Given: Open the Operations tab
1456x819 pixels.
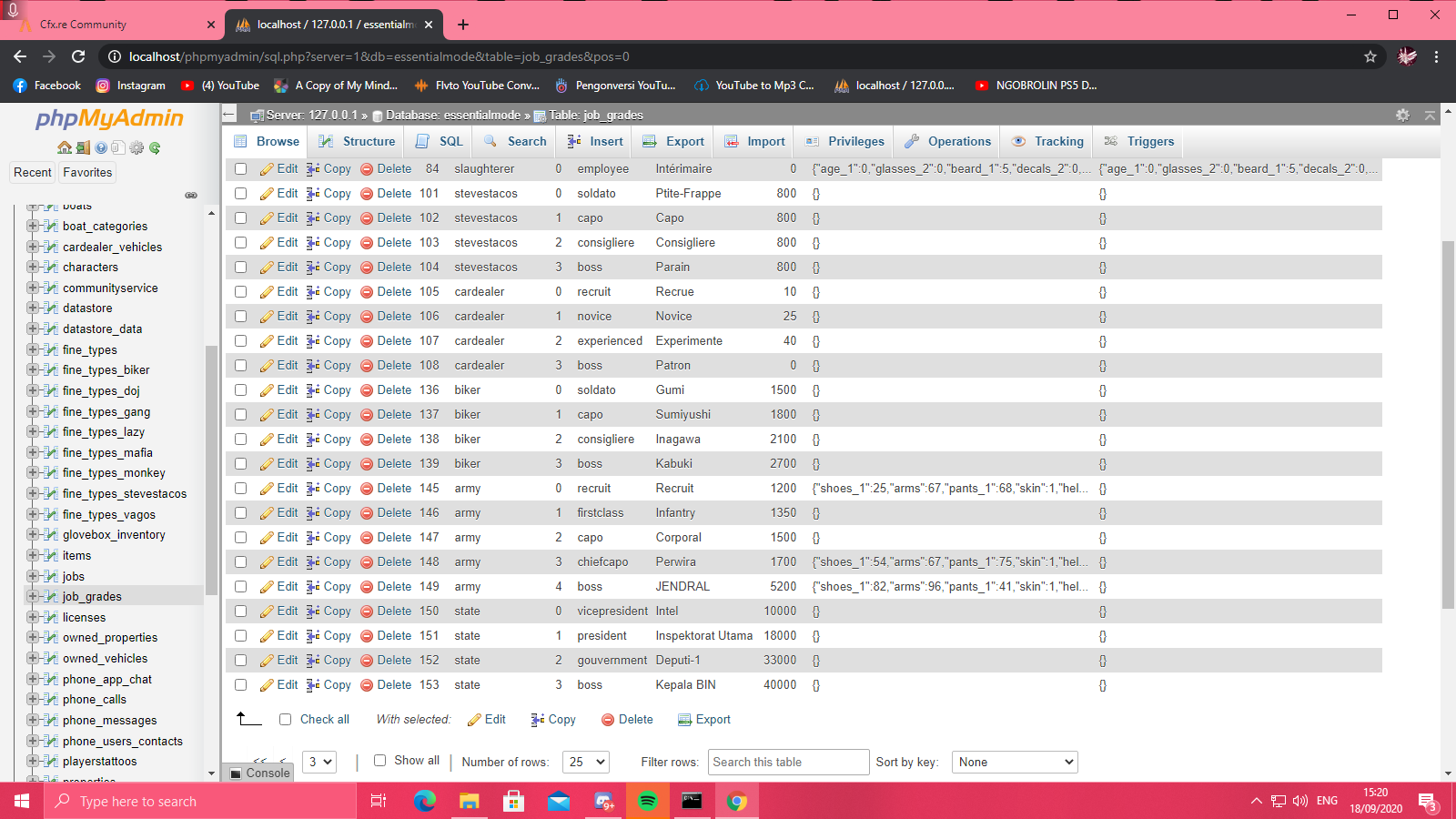Looking at the screenshot, I should [947, 141].
